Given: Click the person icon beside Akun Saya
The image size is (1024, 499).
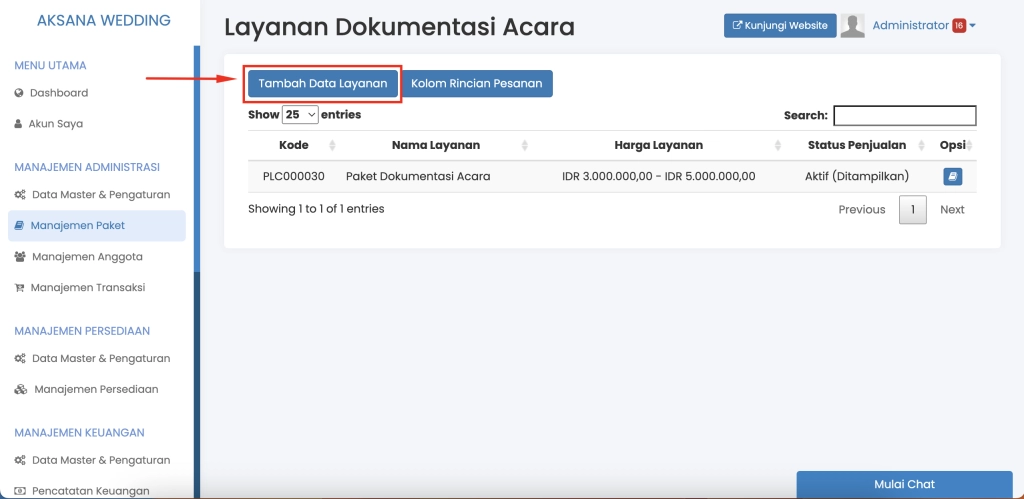Looking at the screenshot, I should (18, 123).
